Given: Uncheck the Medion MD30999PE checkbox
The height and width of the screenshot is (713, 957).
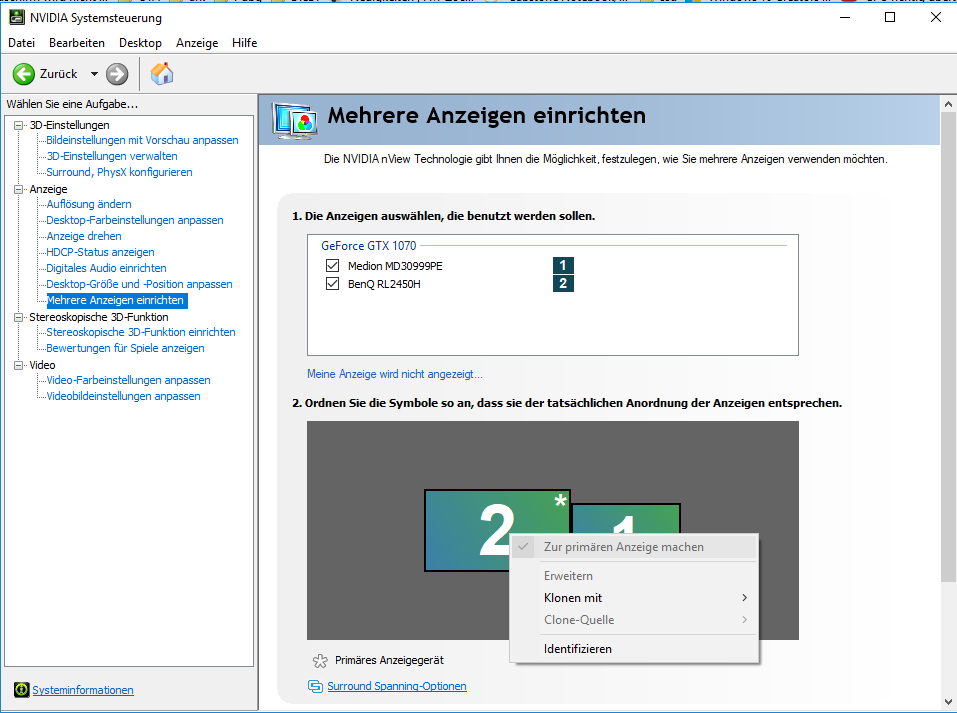Looking at the screenshot, I should pyautogui.click(x=332, y=266).
